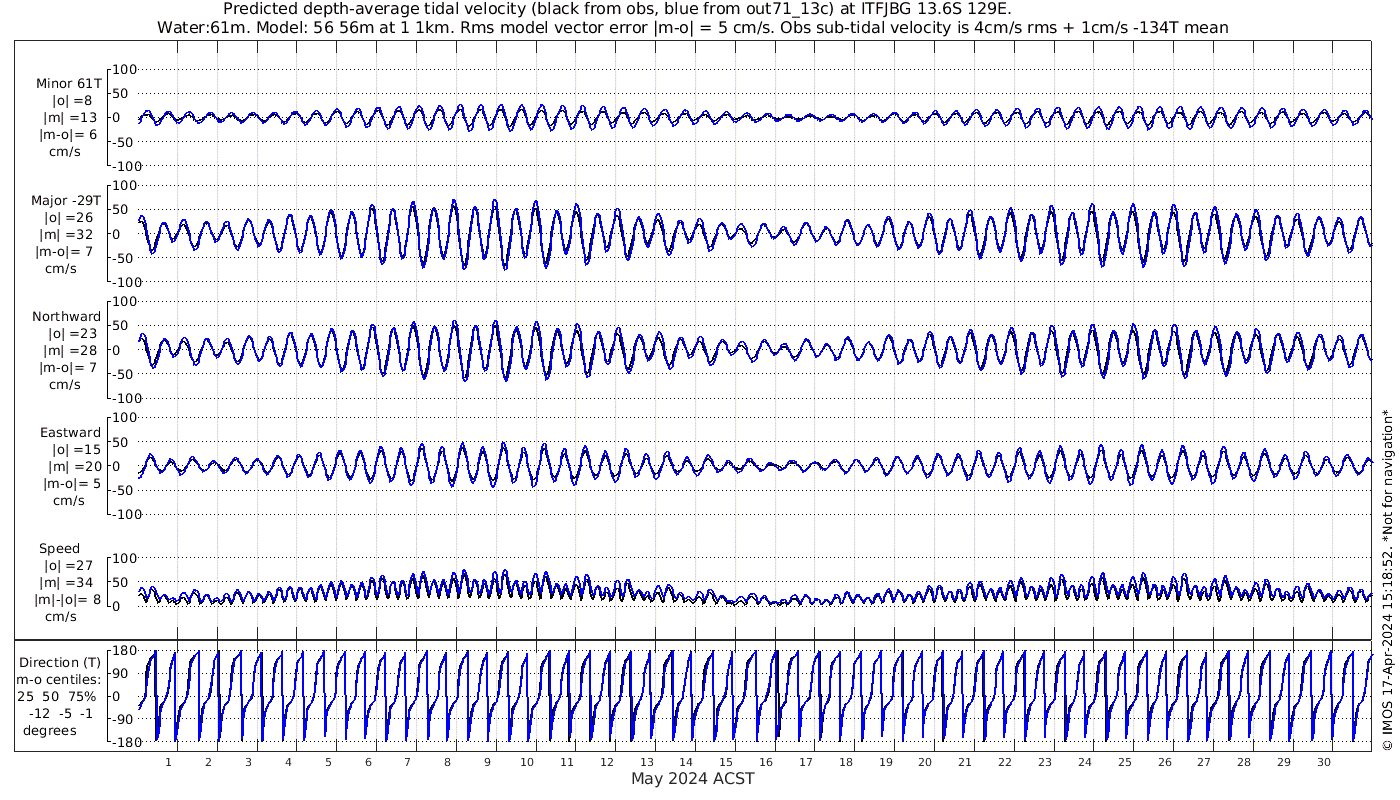Image resolution: width=1400 pixels, height=800 pixels.
Task: Click the 'Major -29T' panel label
Action: tap(67, 200)
